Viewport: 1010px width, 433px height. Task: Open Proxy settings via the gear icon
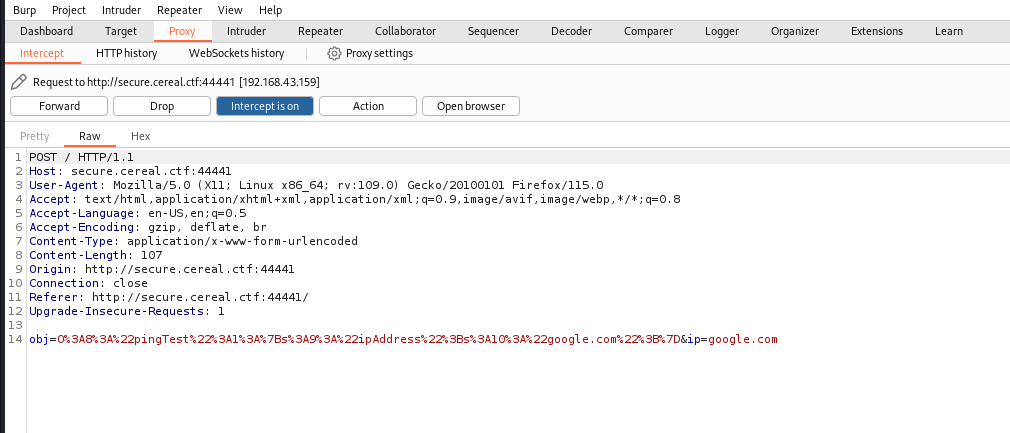(335, 53)
